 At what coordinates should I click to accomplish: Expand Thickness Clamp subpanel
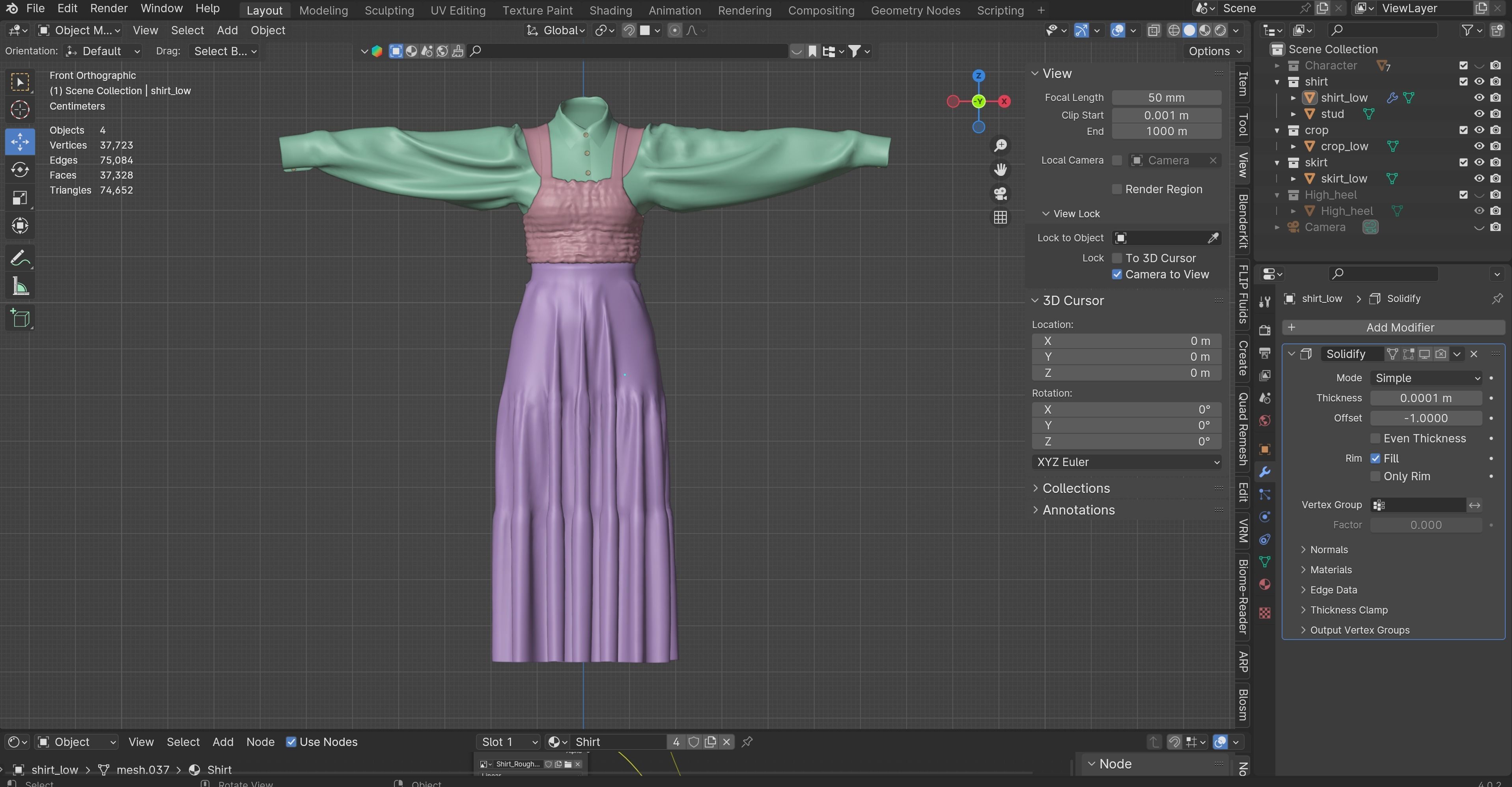(1348, 610)
